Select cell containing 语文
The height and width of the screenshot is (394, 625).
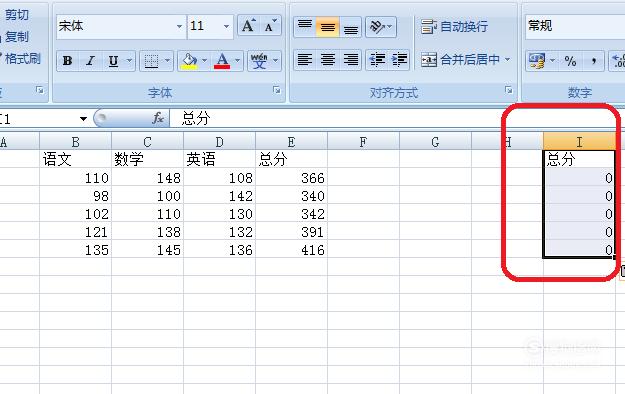75,160
